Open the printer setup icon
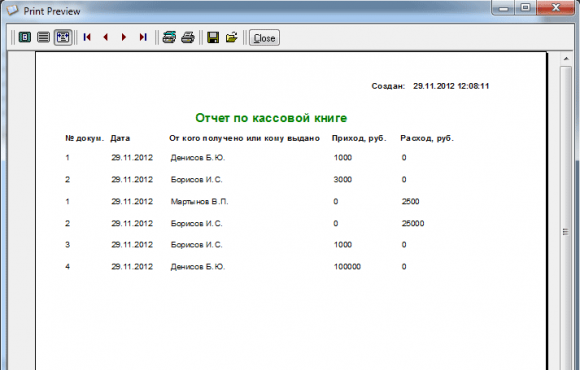The image size is (580, 370). [169, 37]
